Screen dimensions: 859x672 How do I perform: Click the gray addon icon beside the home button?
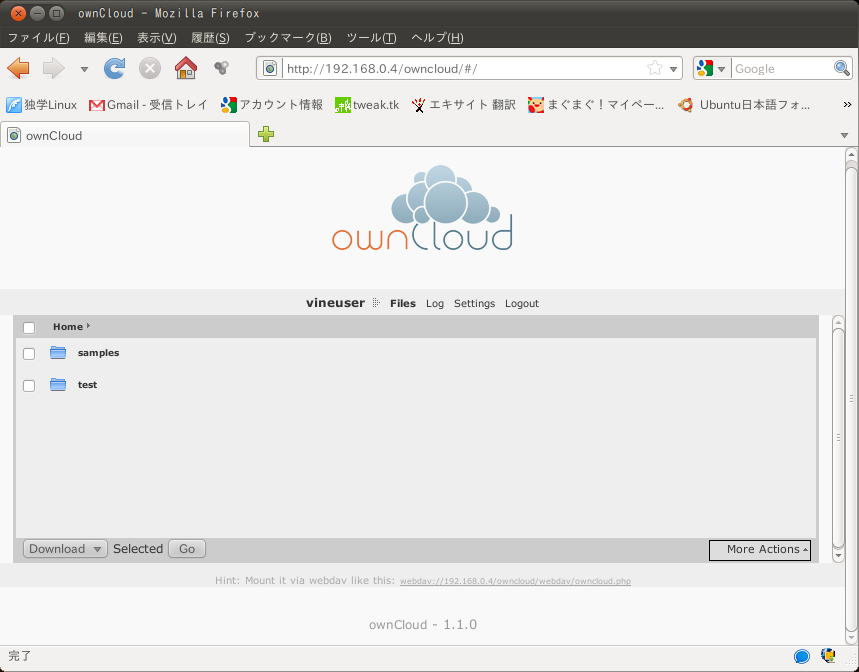(x=221, y=68)
